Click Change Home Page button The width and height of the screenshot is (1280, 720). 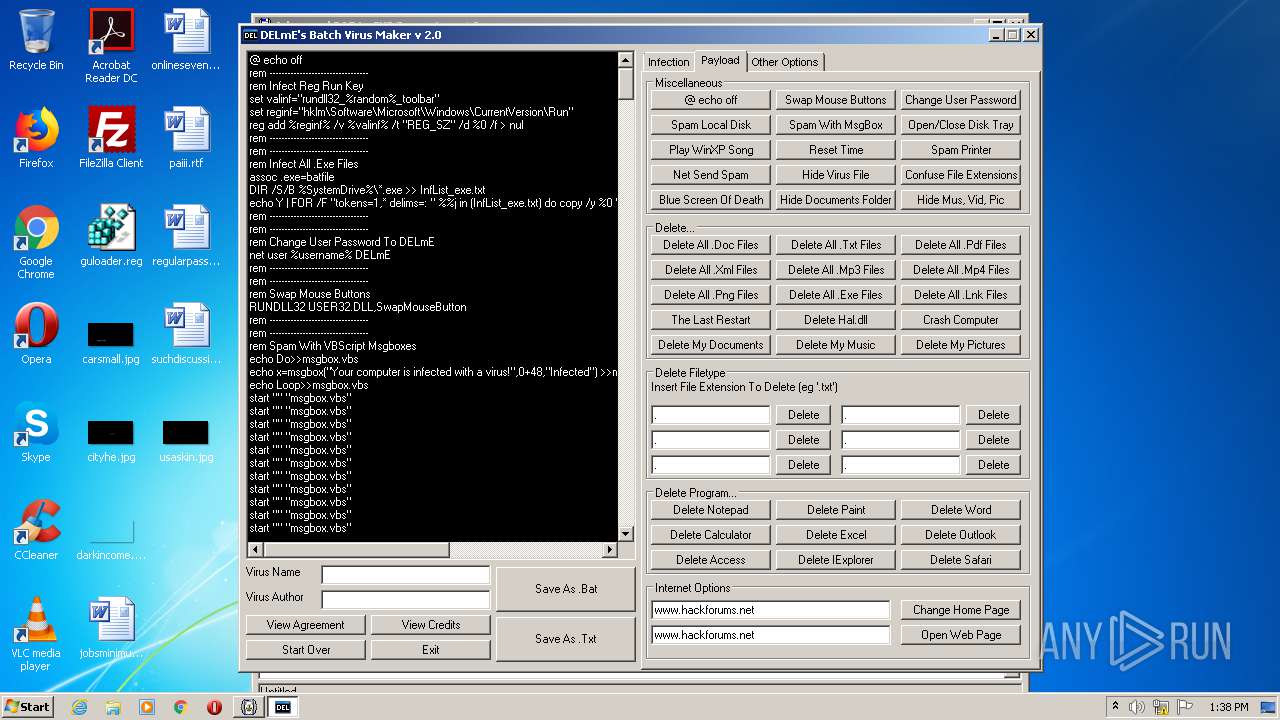(961, 610)
